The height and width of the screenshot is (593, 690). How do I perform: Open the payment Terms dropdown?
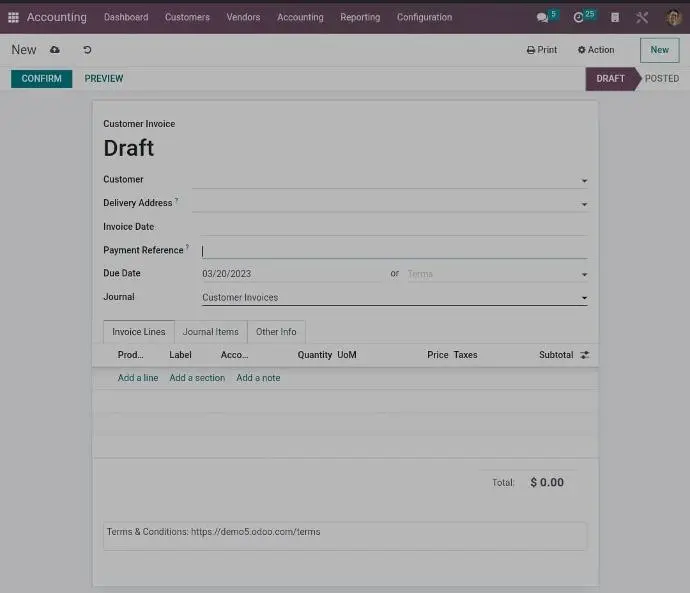[584, 275]
